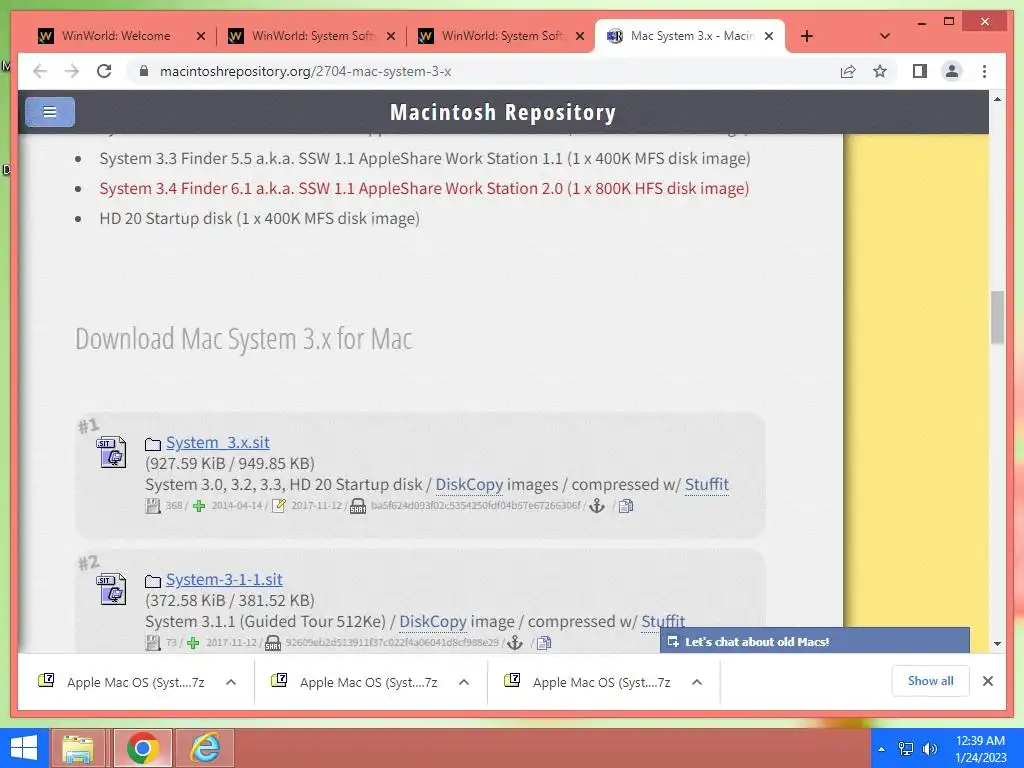Open the tab search chevron dropdown
Screen dimensions: 1024x768
point(885,36)
